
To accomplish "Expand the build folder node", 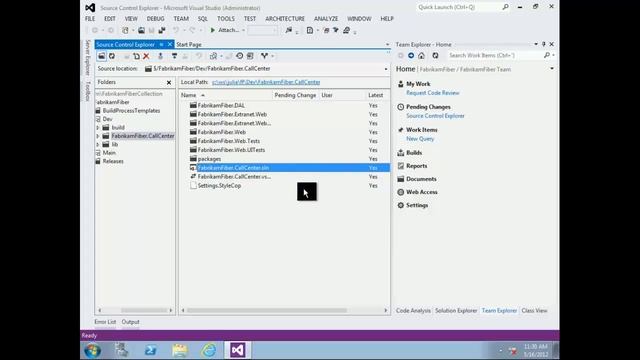I will pos(98,128).
